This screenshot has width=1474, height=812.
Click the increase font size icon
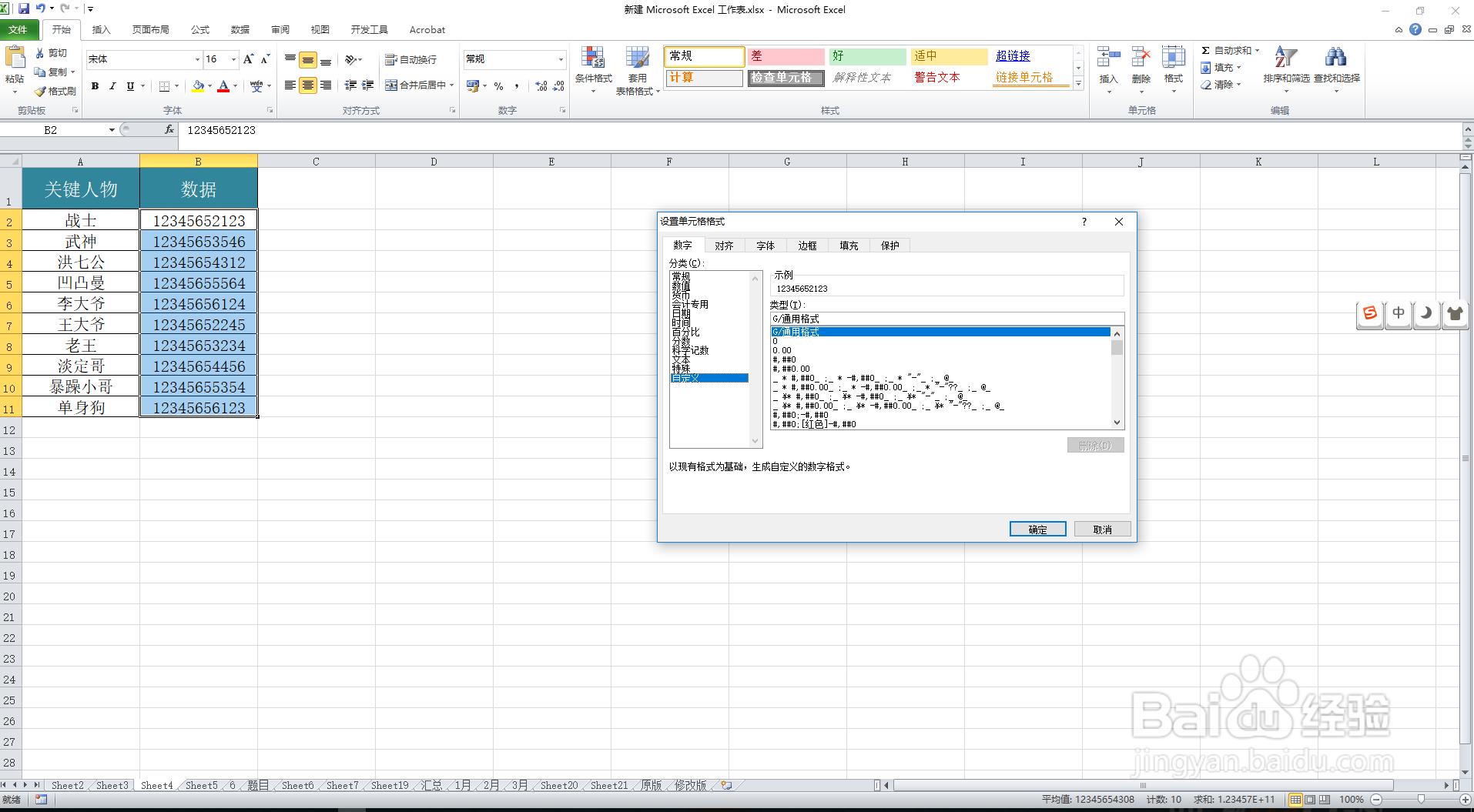tap(248, 59)
